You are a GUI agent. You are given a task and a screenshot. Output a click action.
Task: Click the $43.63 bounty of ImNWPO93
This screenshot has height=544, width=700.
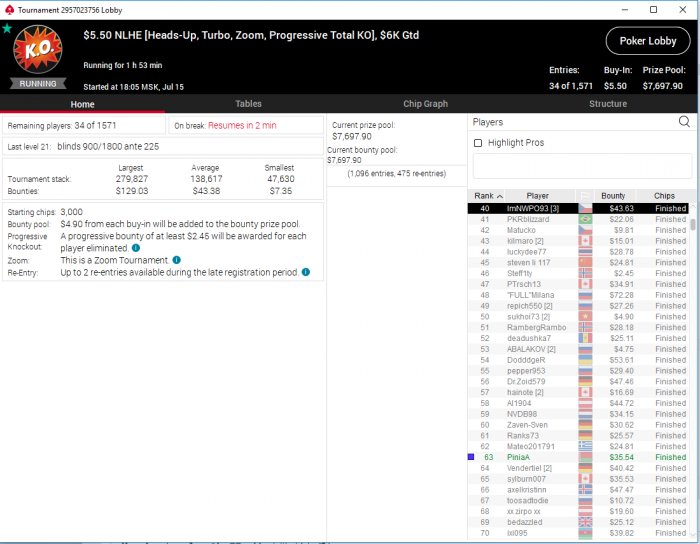(x=621, y=208)
